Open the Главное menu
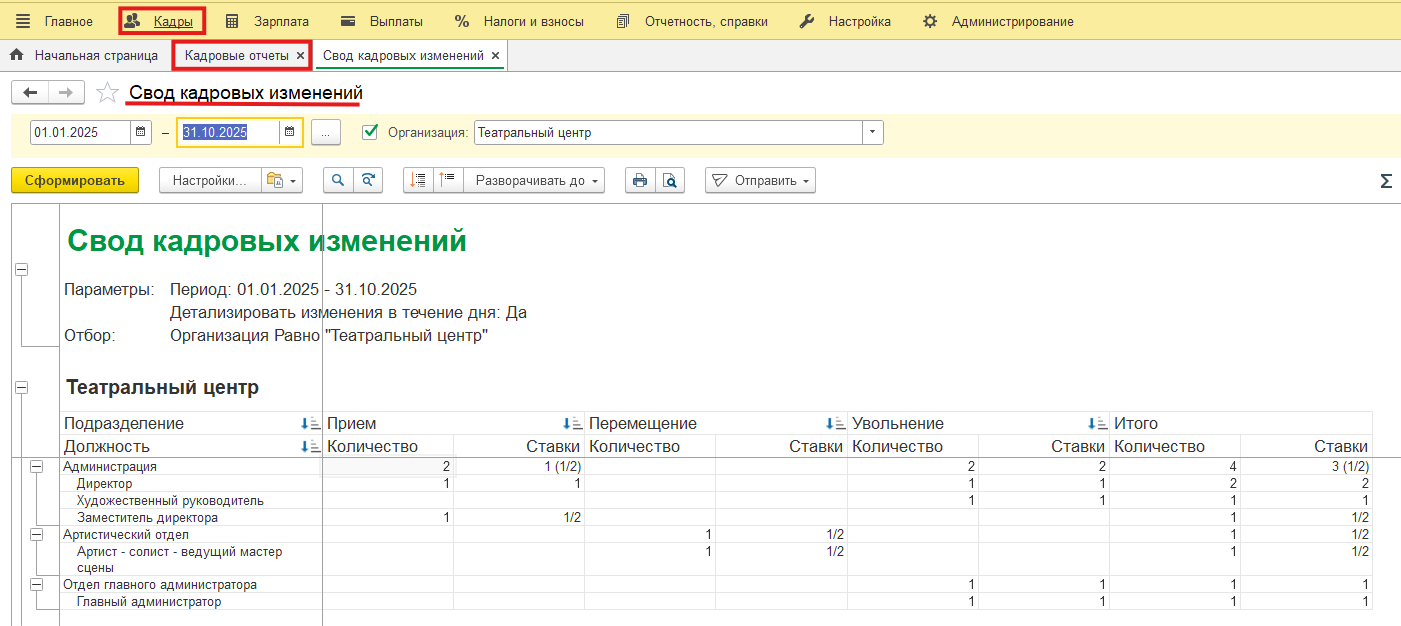The width and height of the screenshot is (1401, 626). point(68,21)
